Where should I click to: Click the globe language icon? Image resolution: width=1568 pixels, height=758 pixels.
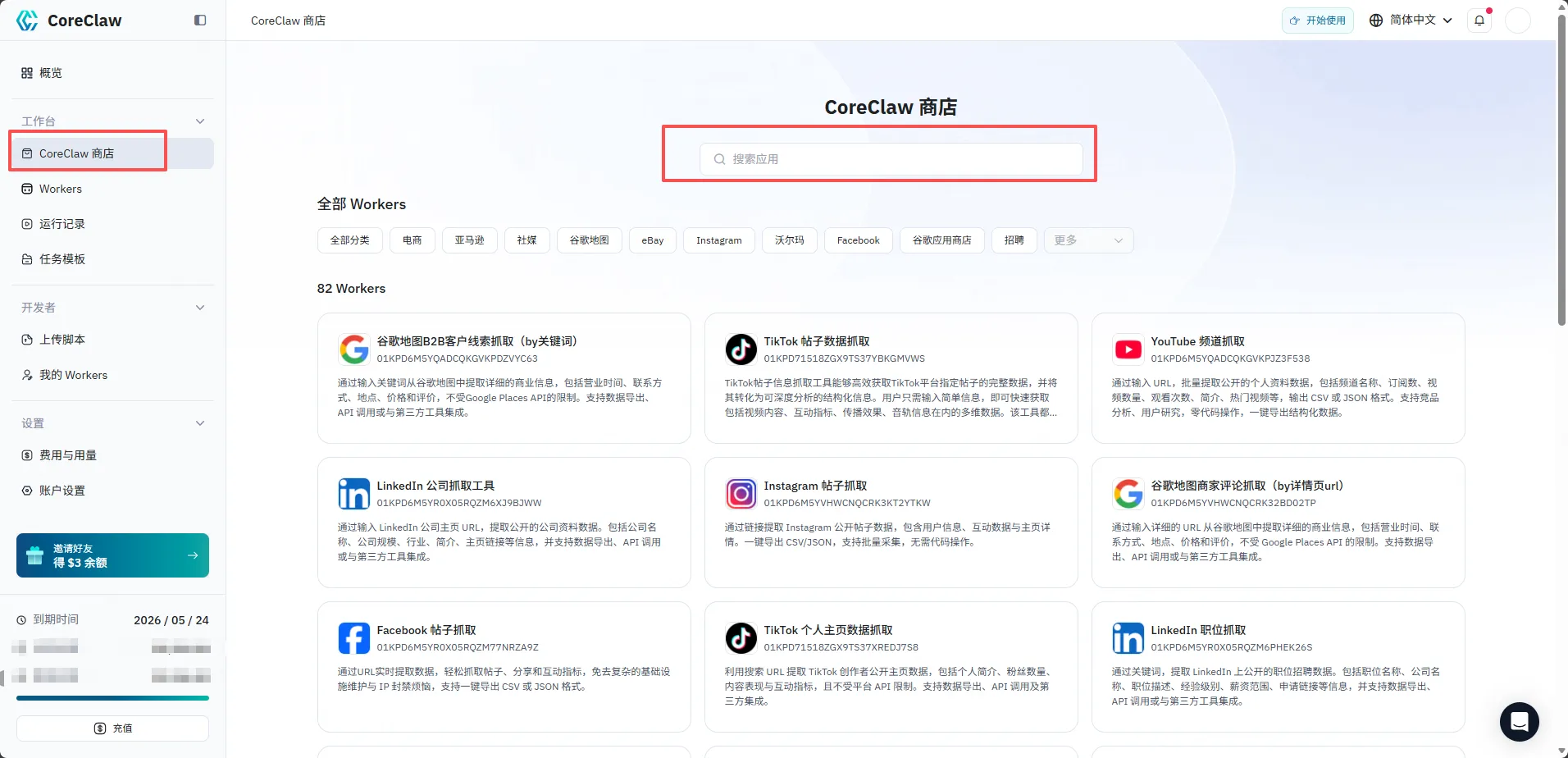click(1376, 21)
